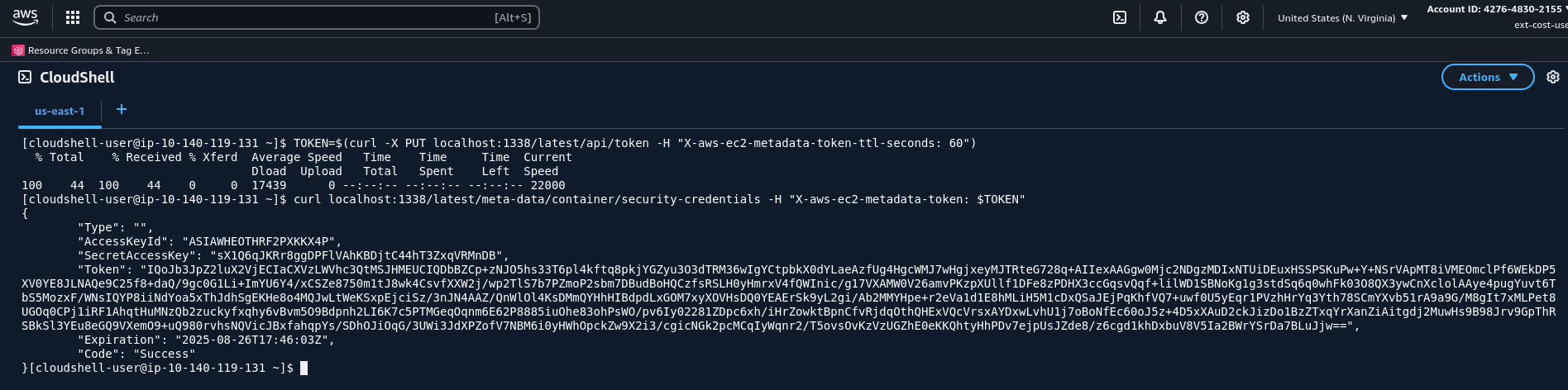
Task: Open the console settings gear in the top bar
Action: click(1243, 17)
